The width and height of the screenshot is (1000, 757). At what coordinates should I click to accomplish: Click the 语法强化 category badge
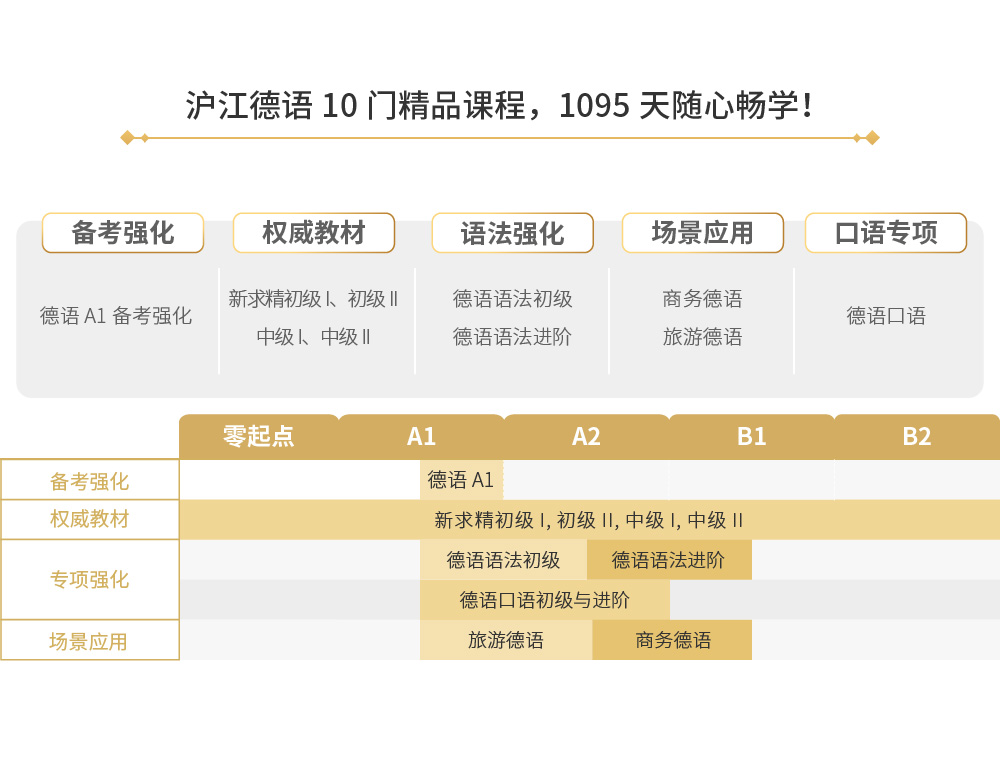point(512,233)
